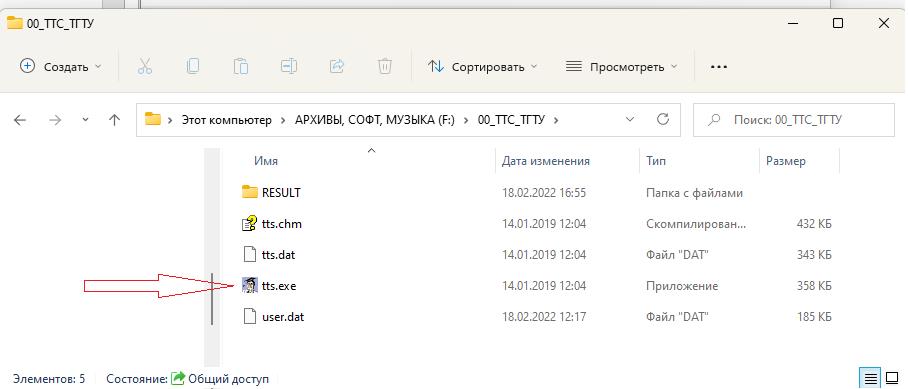Image resolution: width=908 pixels, height=389 pixels.
Task: Open recent locations chevron near navigation arrows
Action: pos(86,120)
